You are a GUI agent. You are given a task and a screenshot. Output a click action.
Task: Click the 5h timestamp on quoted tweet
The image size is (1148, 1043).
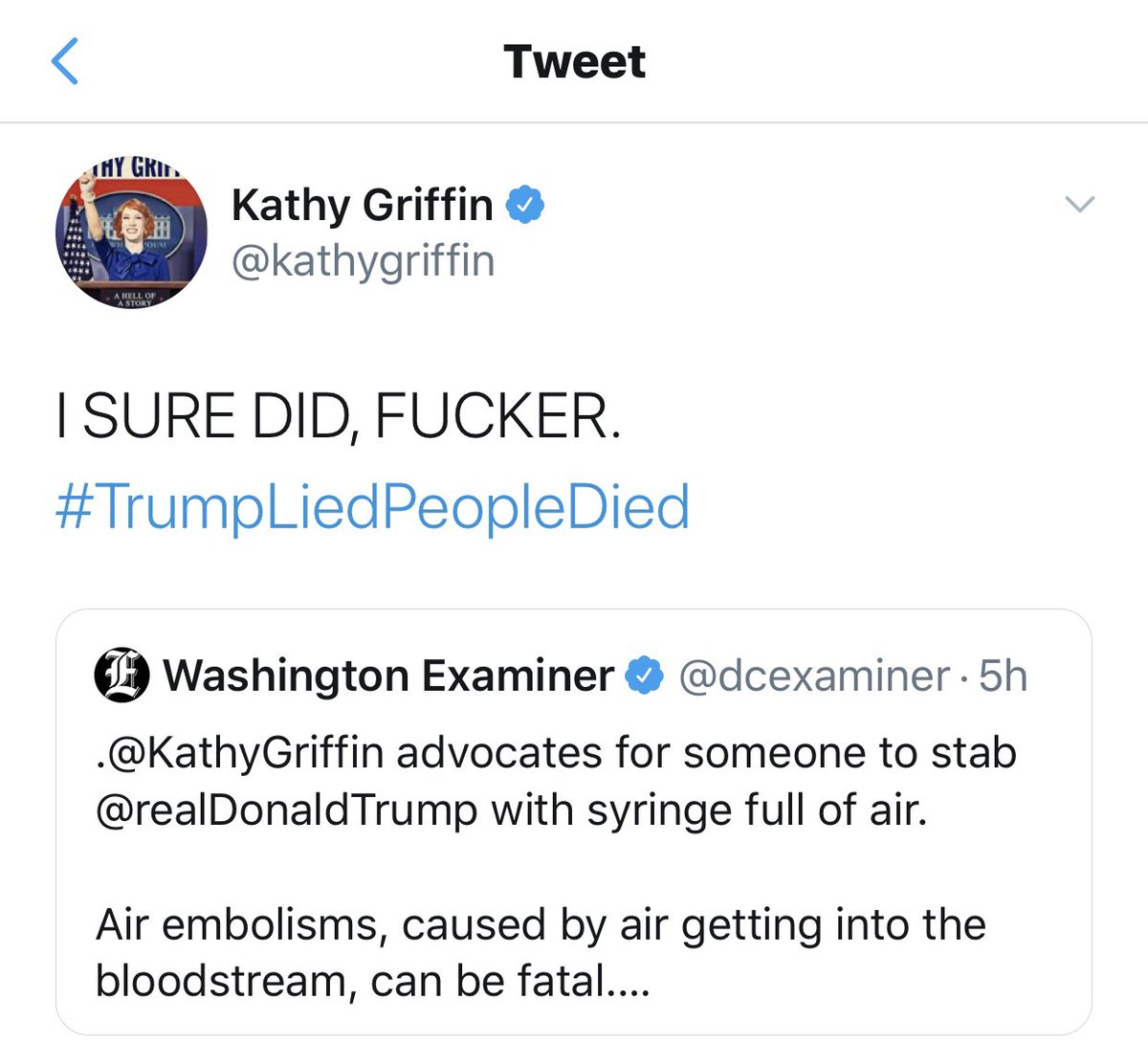pos(1004,676)
